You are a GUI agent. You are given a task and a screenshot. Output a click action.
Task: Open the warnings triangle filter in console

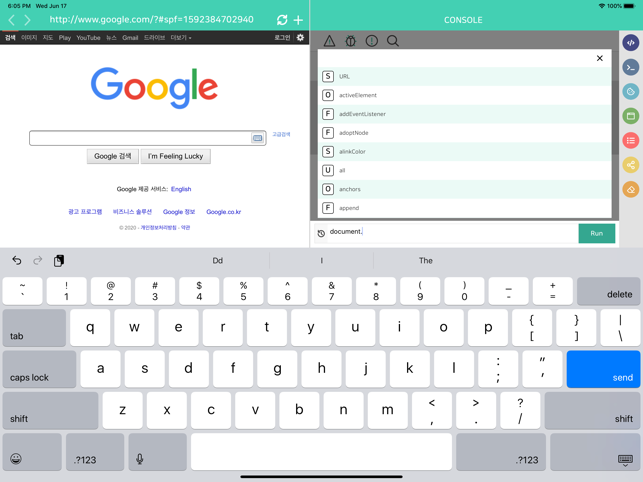(x=329, y=41)
